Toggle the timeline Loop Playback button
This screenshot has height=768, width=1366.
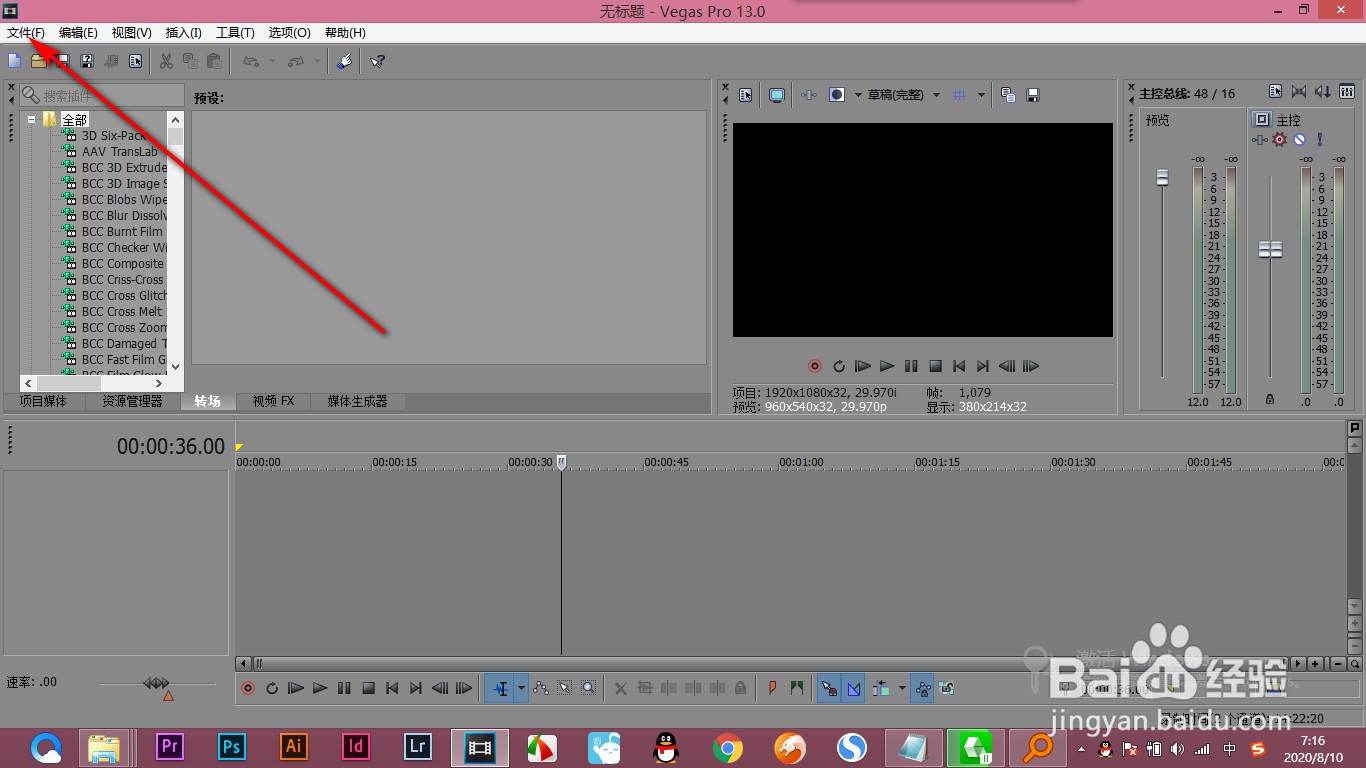pos(272,688)
